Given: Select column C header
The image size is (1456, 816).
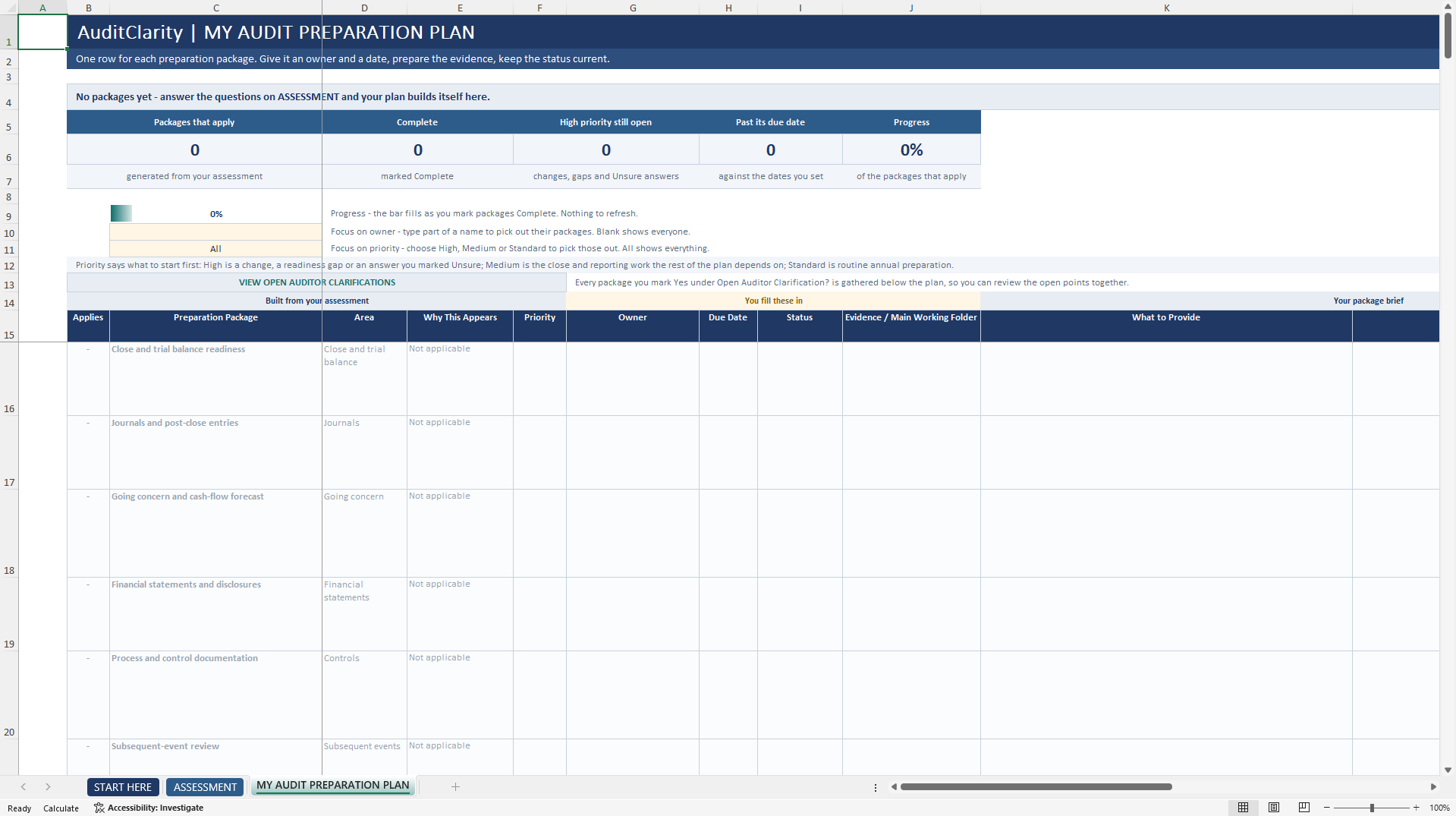Looking at the screenshot, I should tap(215, 8).
